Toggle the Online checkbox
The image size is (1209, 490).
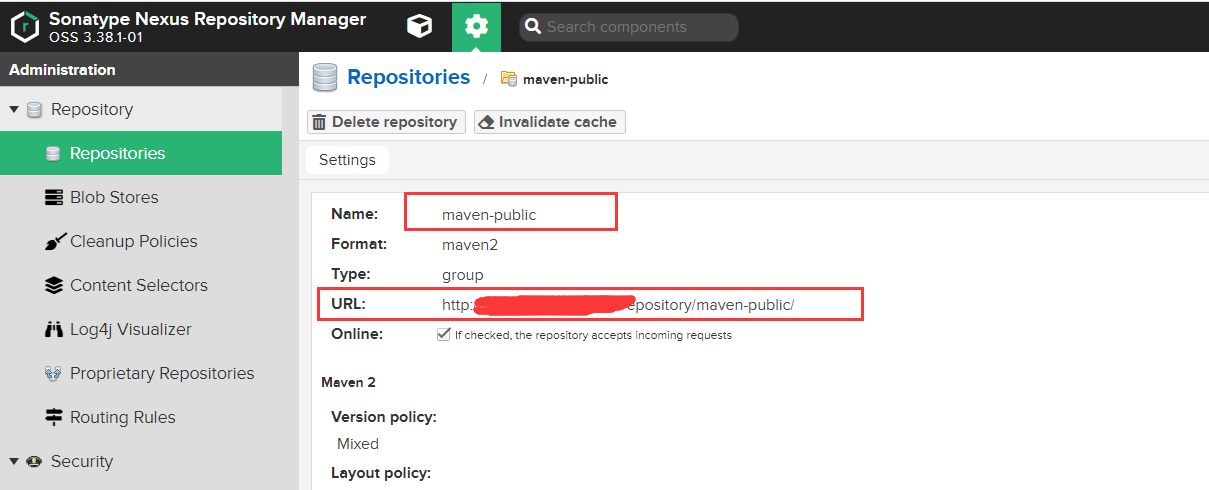(x=444, y=335)
